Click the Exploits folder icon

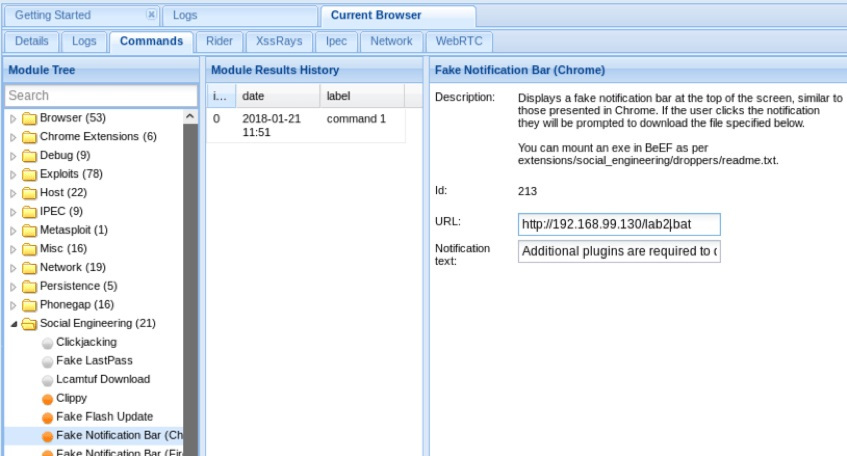[29, 175]
